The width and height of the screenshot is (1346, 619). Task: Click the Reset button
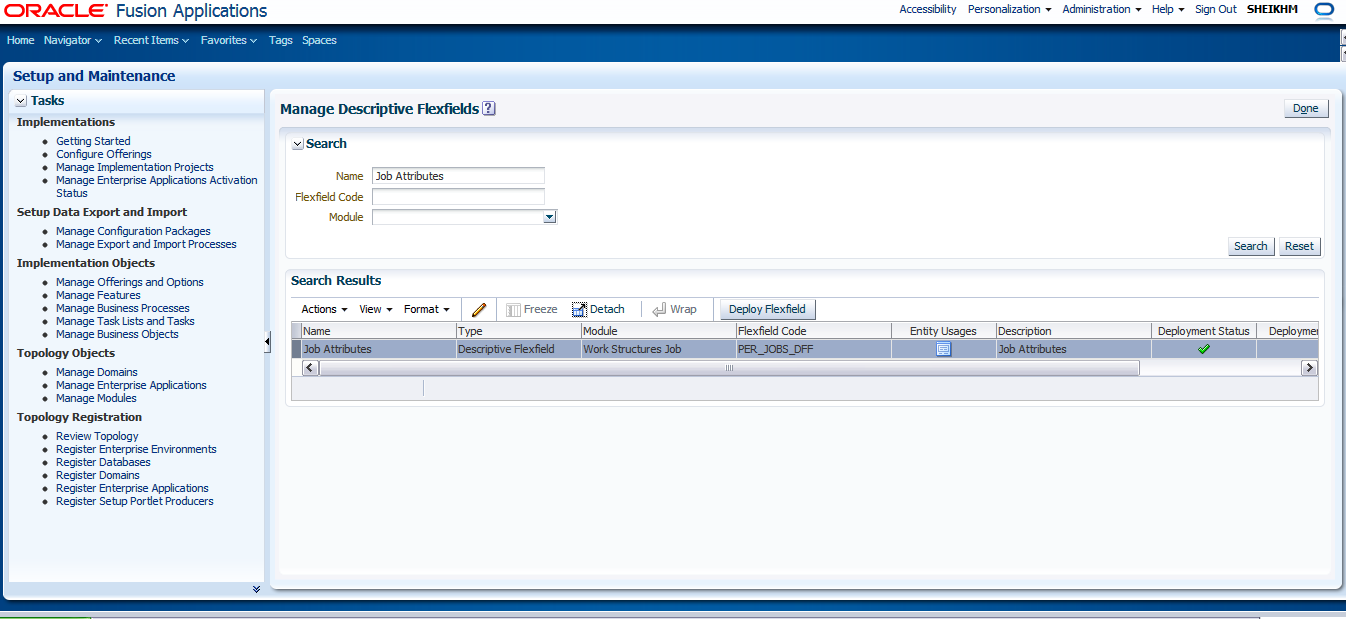(x=1299, y=246)
